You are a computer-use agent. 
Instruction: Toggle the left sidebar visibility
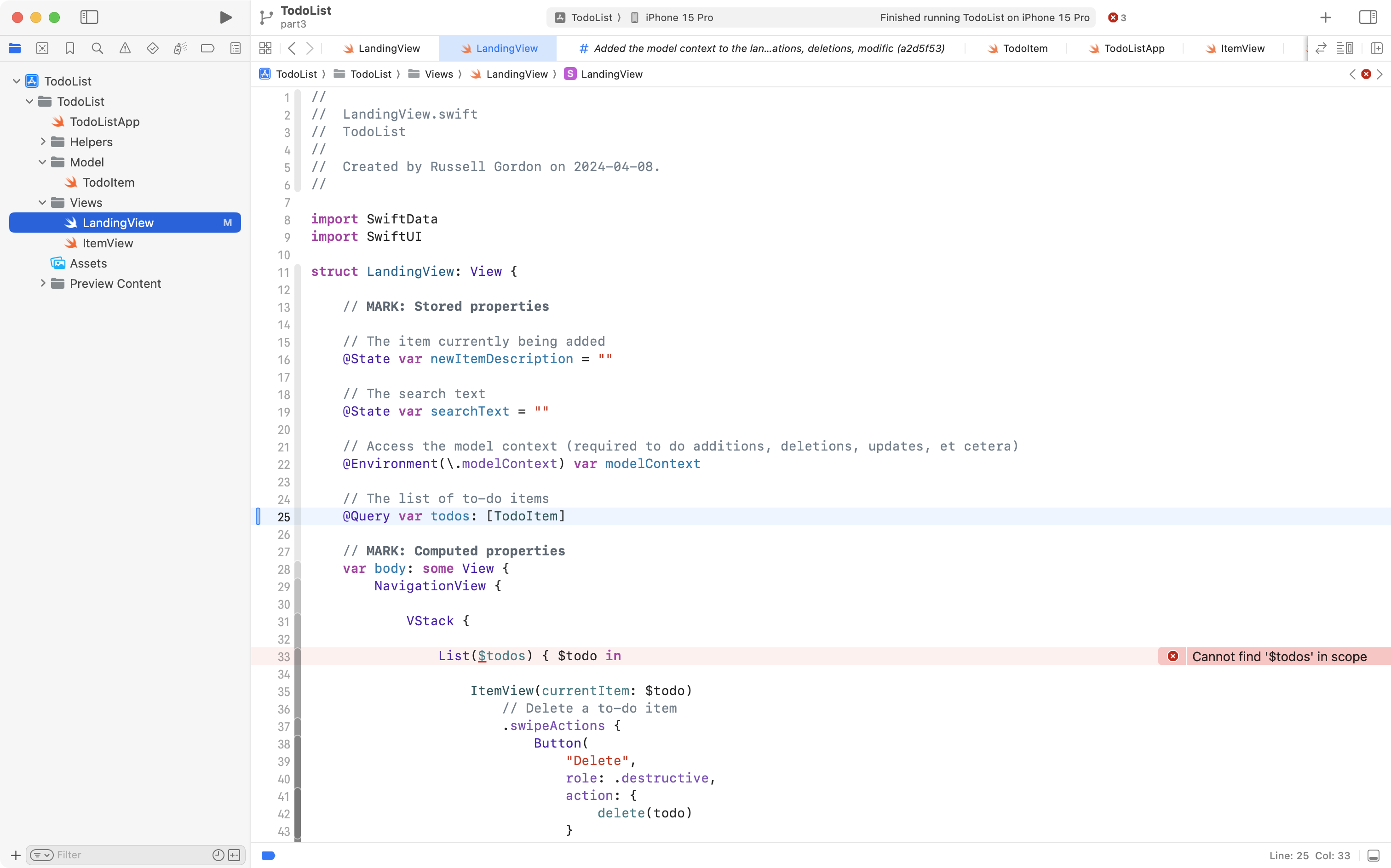90,17
